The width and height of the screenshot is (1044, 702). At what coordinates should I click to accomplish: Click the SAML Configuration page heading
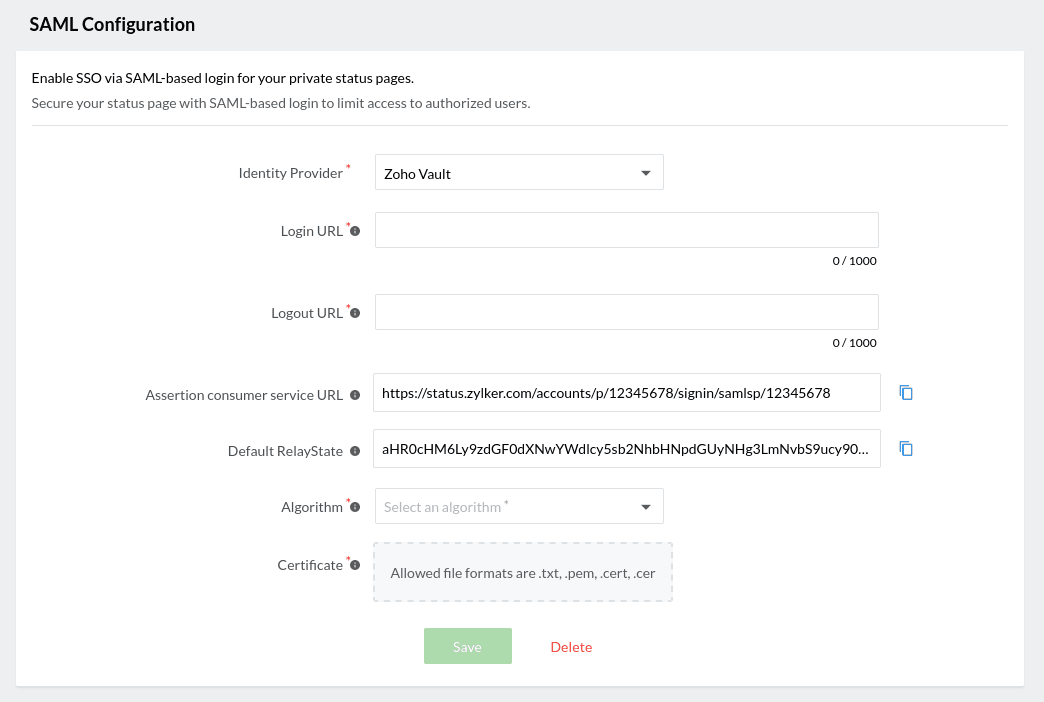coord(112,24)
